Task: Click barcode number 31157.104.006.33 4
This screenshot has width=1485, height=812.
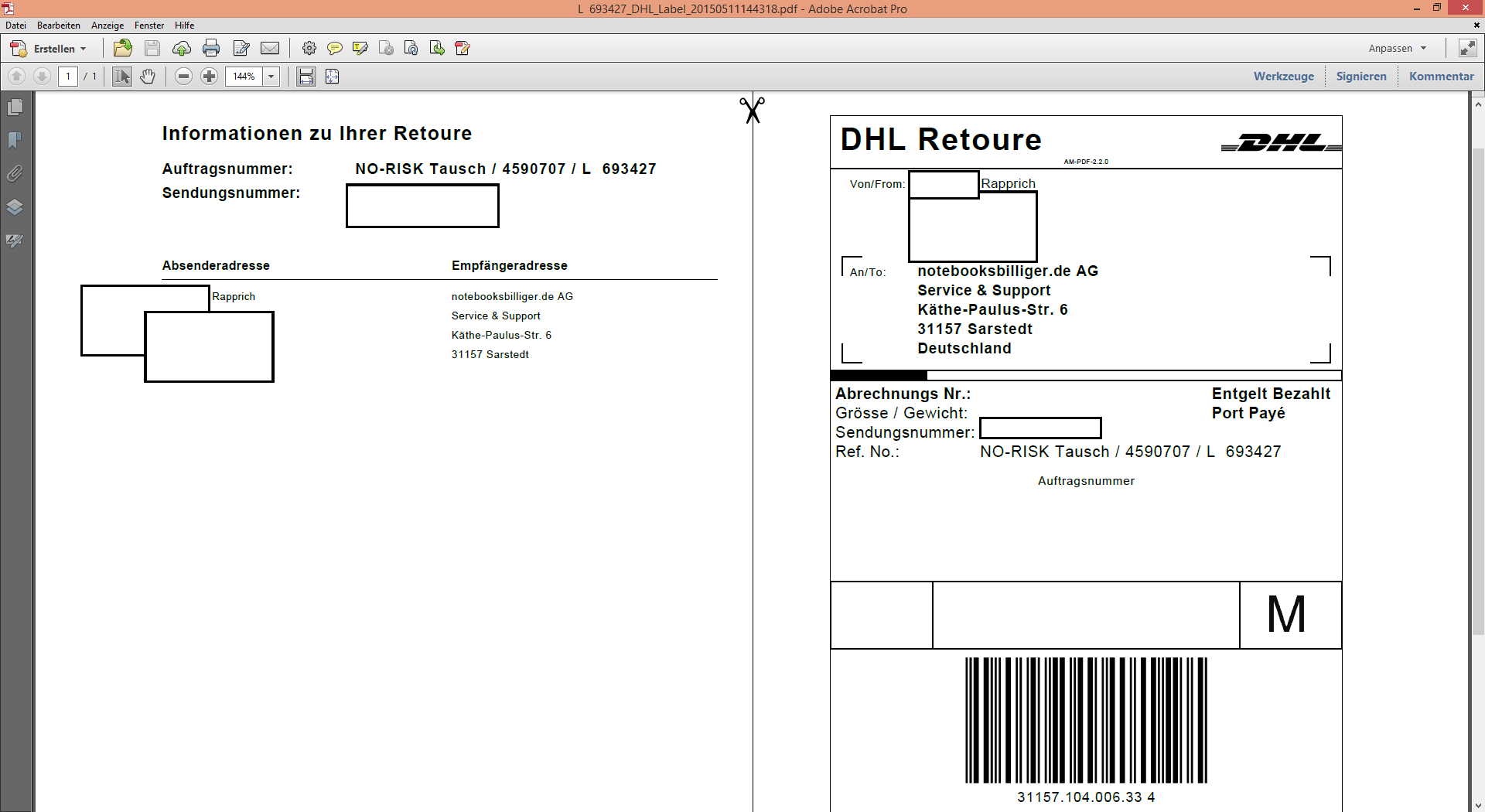Action: click(x=1086, y=797)
